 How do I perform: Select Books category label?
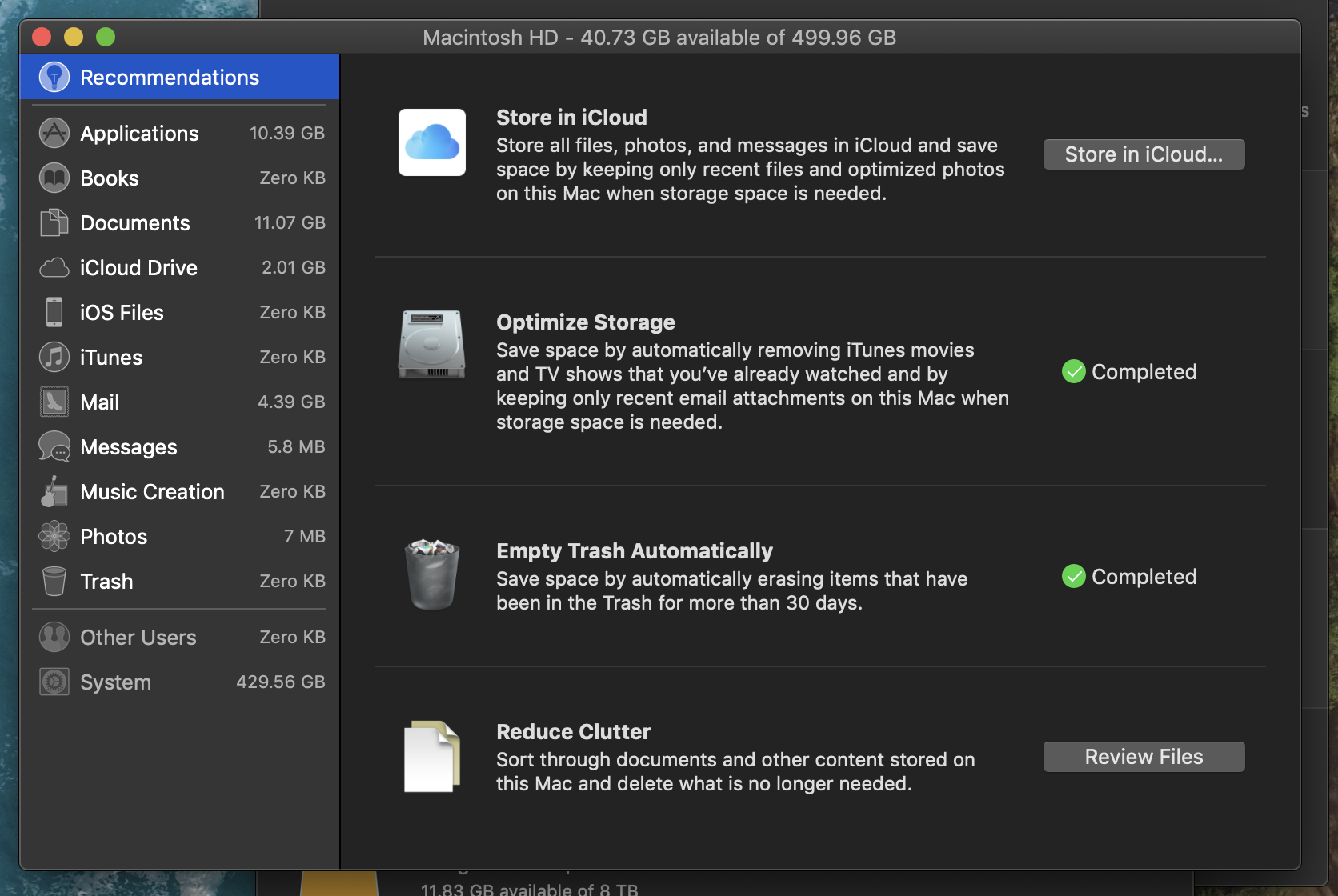click(x=110, y=178)
